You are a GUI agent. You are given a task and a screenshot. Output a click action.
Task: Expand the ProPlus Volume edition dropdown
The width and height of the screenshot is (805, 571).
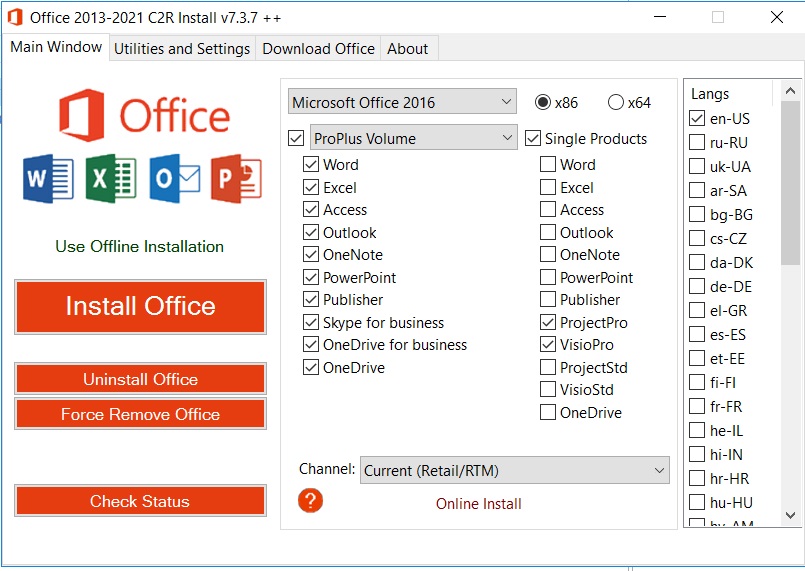coord(413,138)
